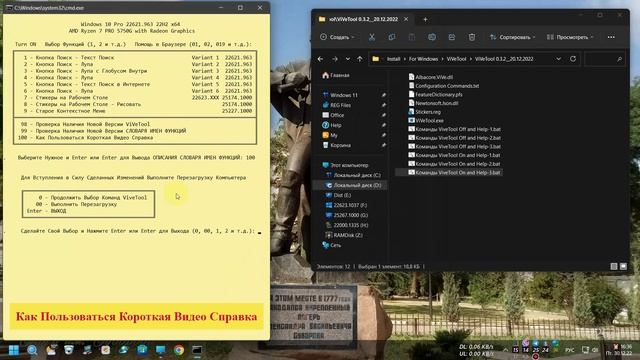Select Команды ViveTool On and Help-3.bat
Viewport: 640px width, 360px height.
[x=454, y=173]
